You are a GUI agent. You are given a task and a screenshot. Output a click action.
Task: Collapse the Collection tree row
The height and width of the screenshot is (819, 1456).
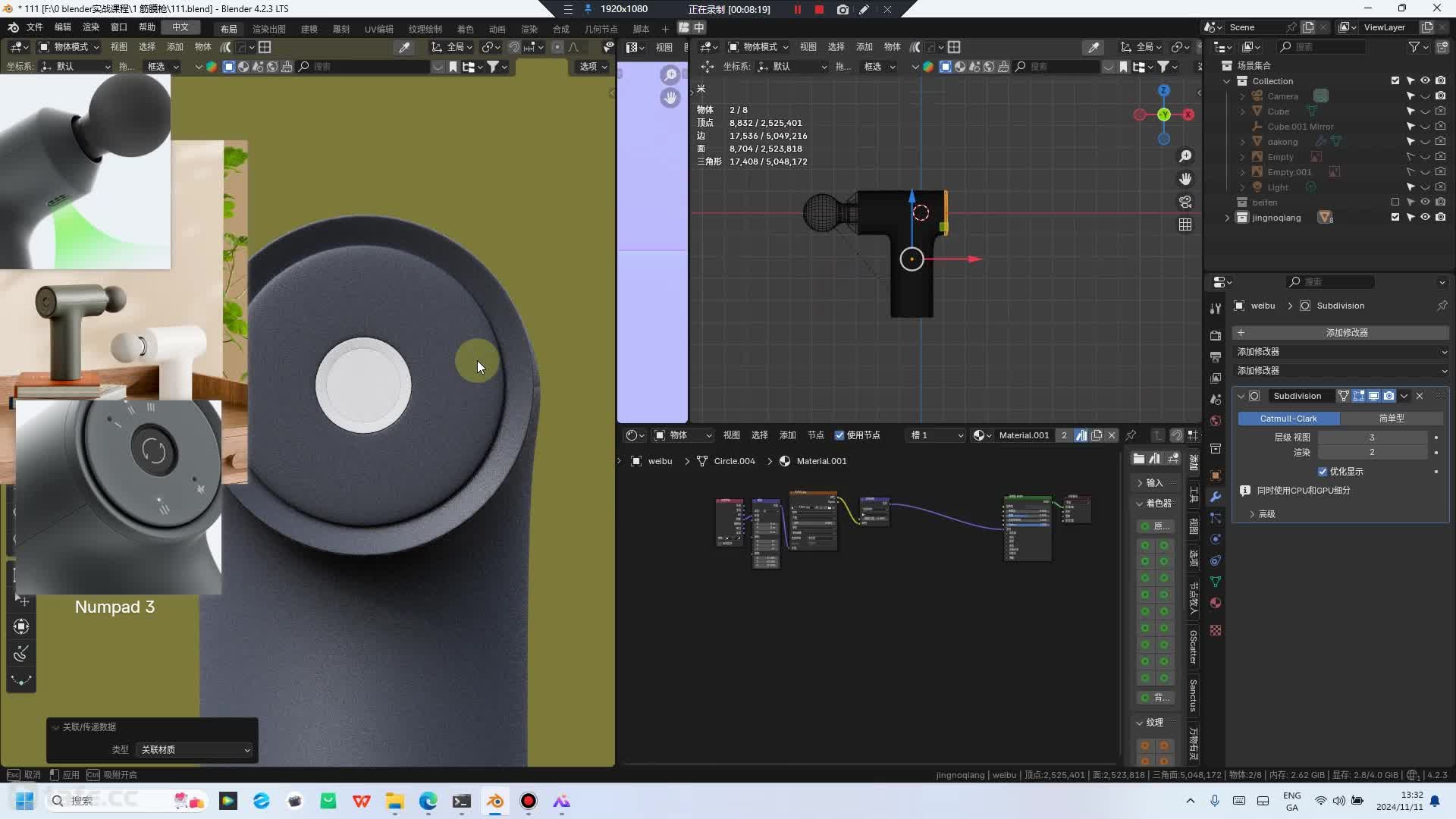click(1227, 81)
